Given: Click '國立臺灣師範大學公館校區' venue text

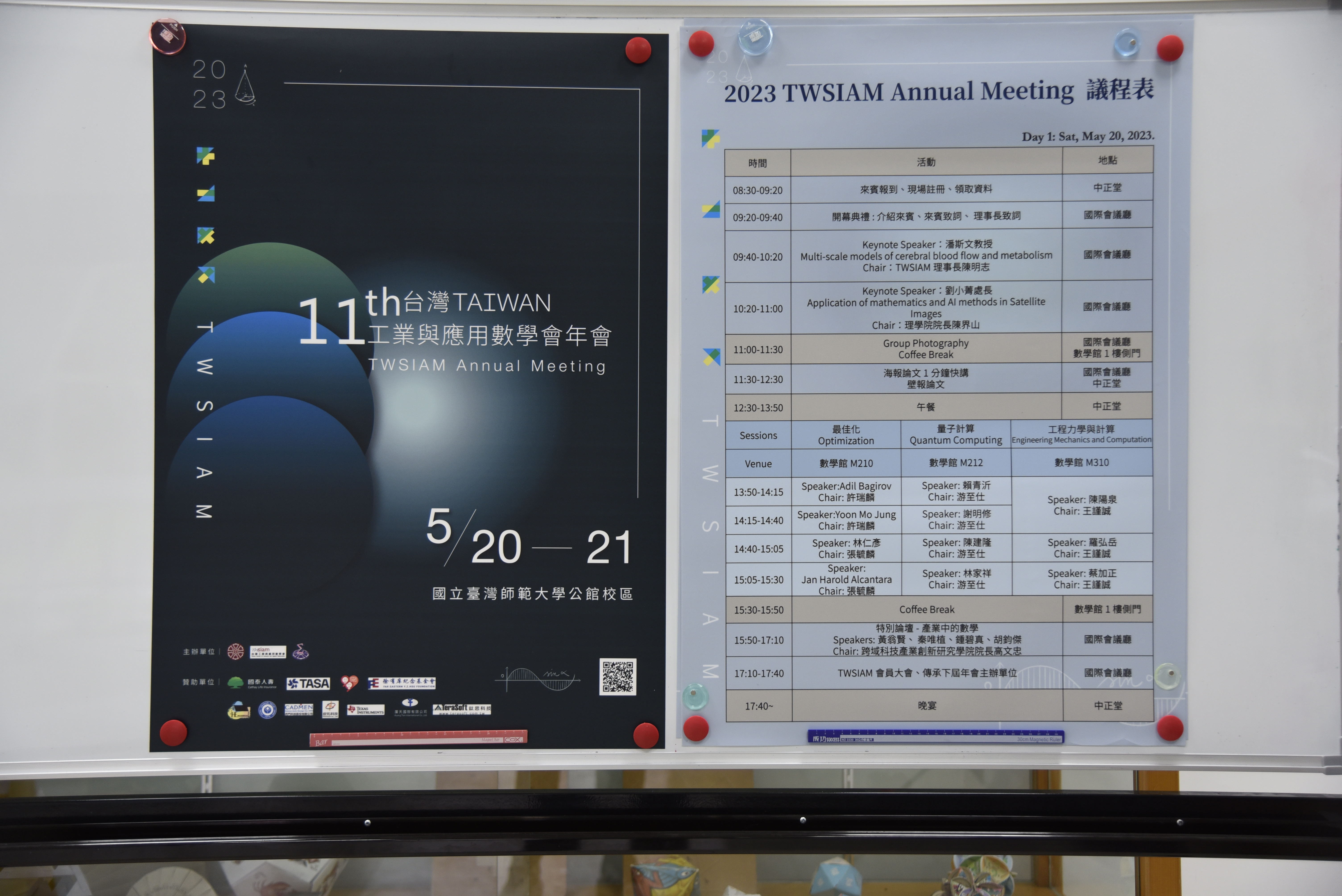Looking at the screenshot, I should (532, 594).
